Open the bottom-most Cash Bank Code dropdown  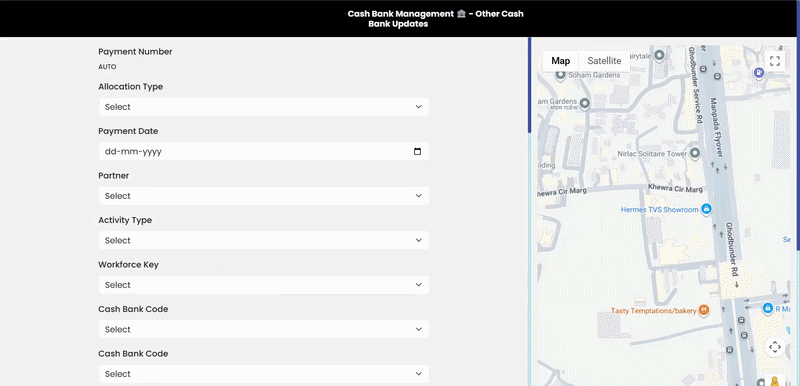[263, 374]
